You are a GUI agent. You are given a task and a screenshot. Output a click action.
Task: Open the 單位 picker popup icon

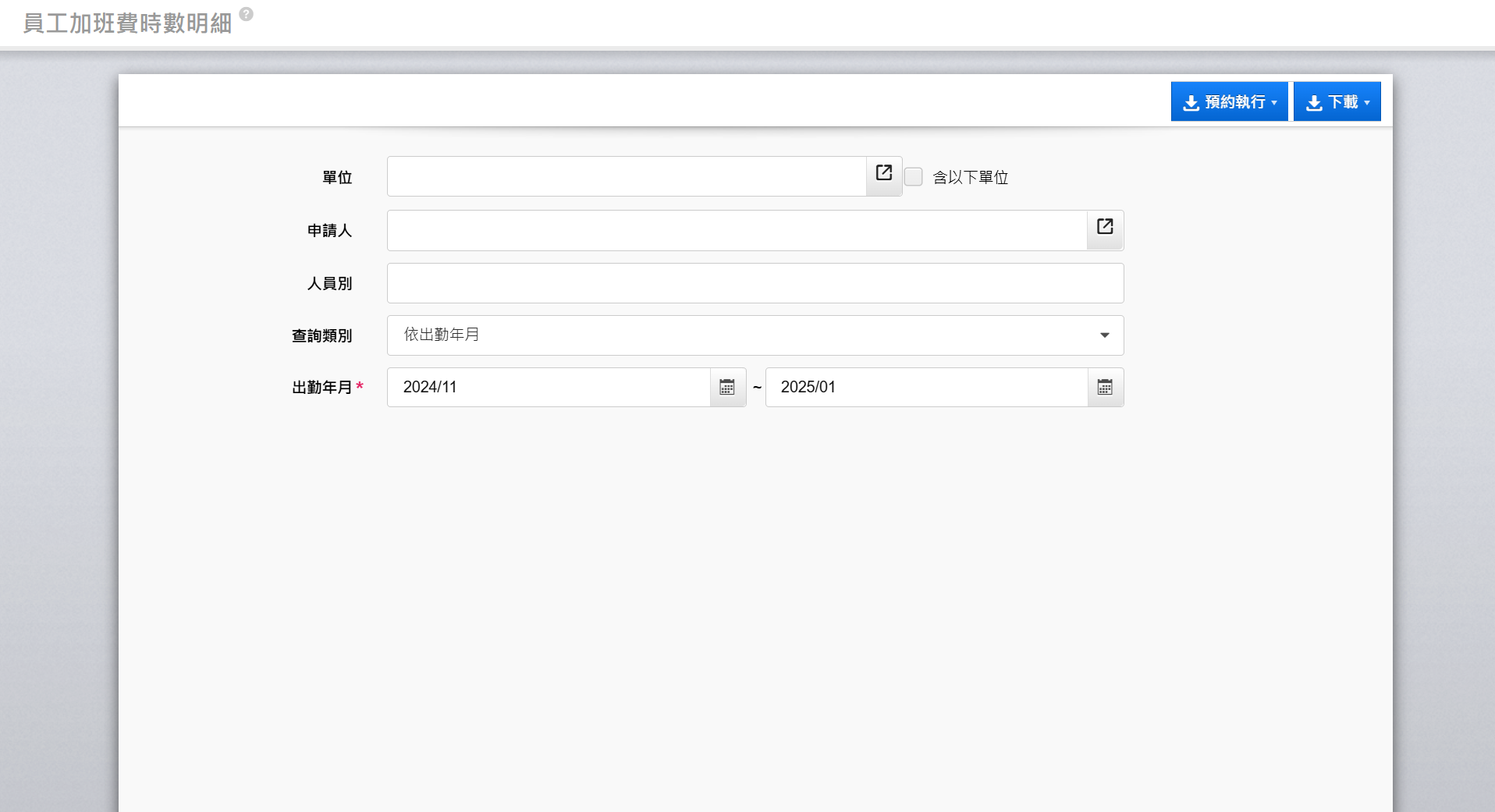click(883, 176)
